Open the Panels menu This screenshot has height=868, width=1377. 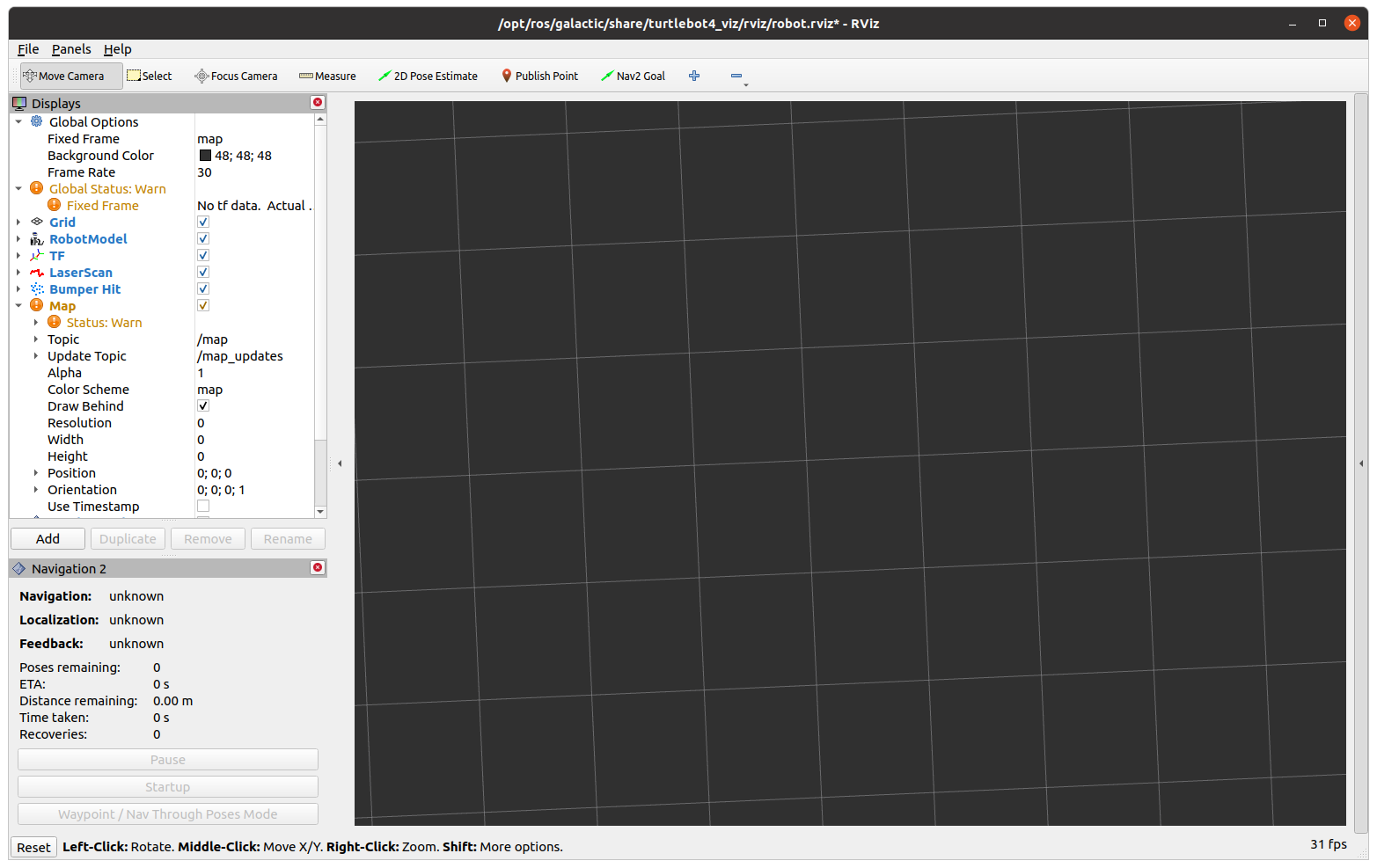(70, 49)
